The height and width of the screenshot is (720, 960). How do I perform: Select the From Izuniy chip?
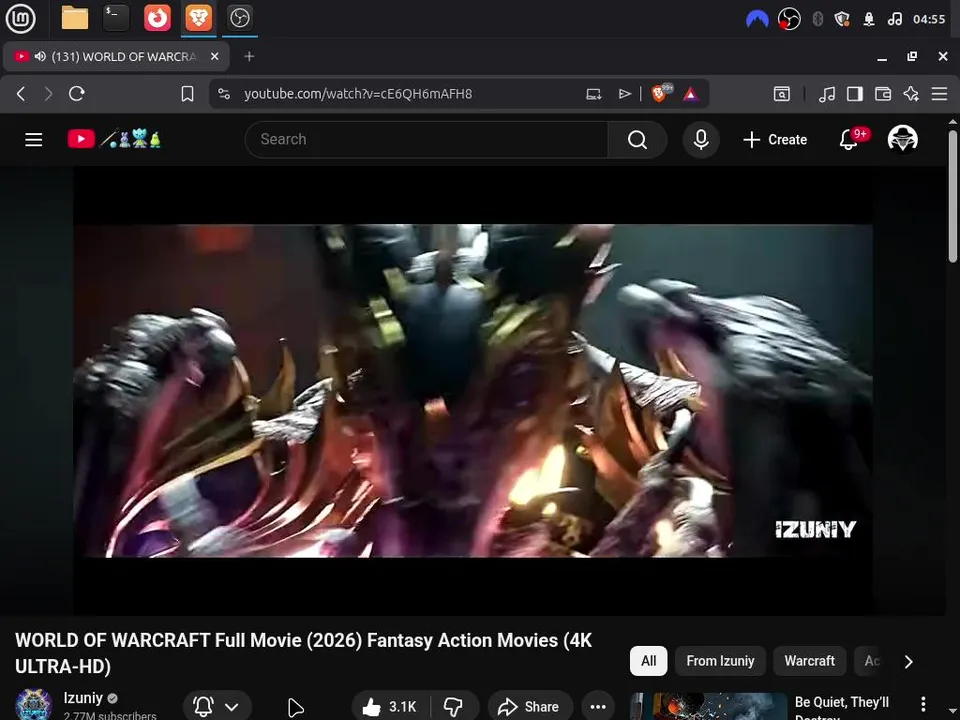[720, 661]
